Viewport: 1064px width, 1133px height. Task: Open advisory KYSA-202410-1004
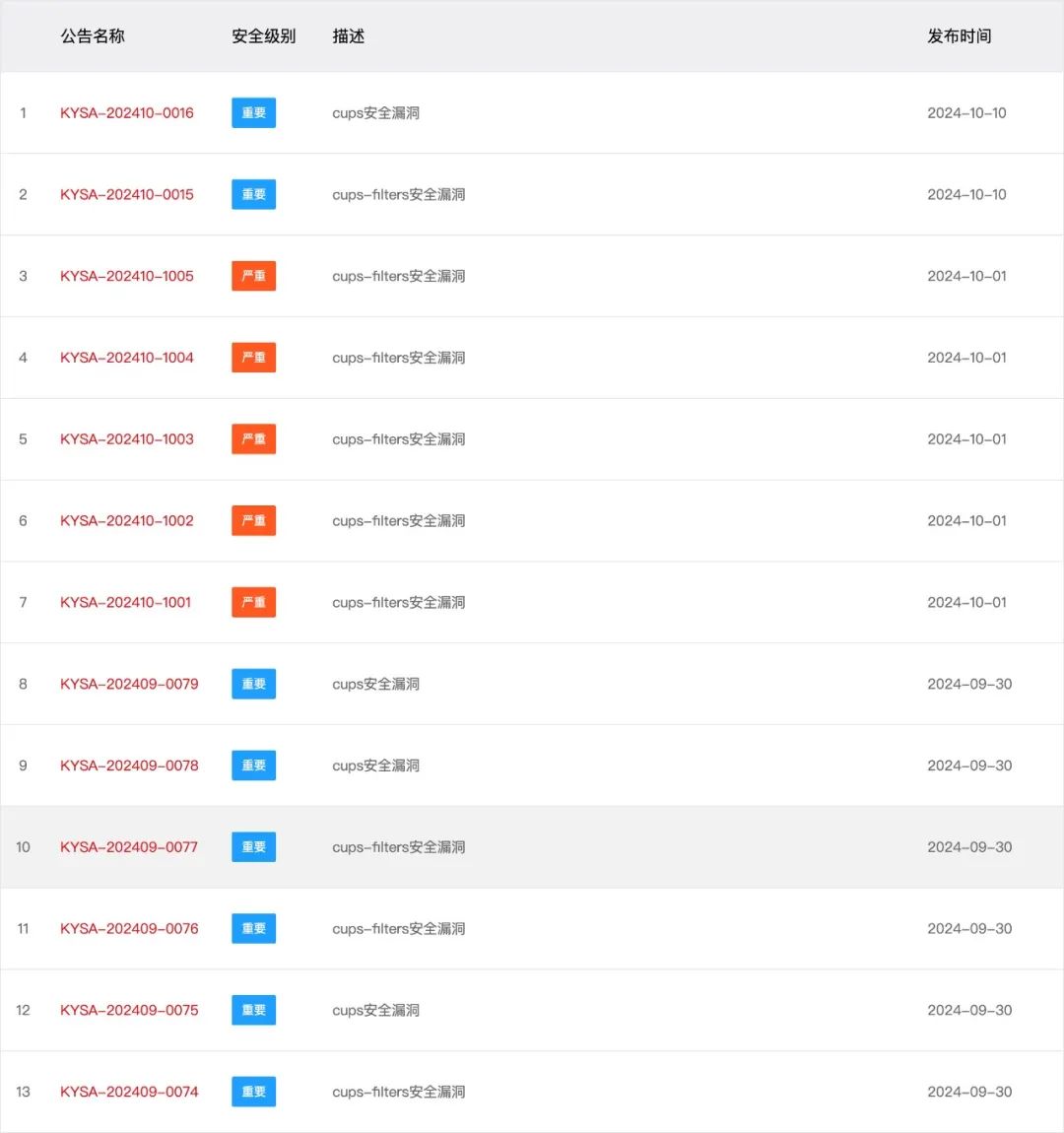126,358
